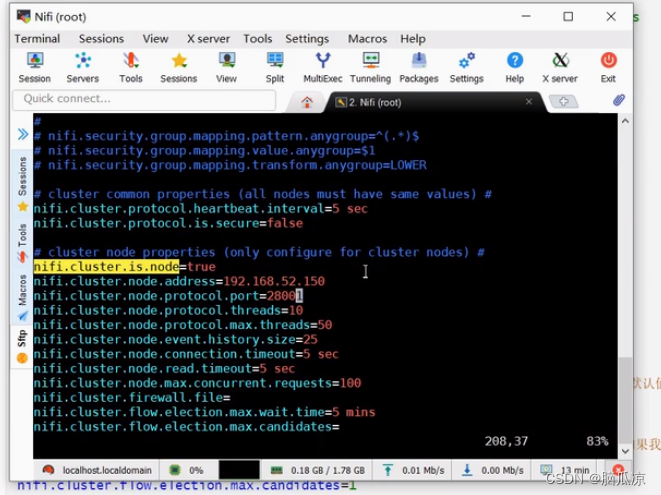
Task: Open the X server menu
Action: point(208,39)
